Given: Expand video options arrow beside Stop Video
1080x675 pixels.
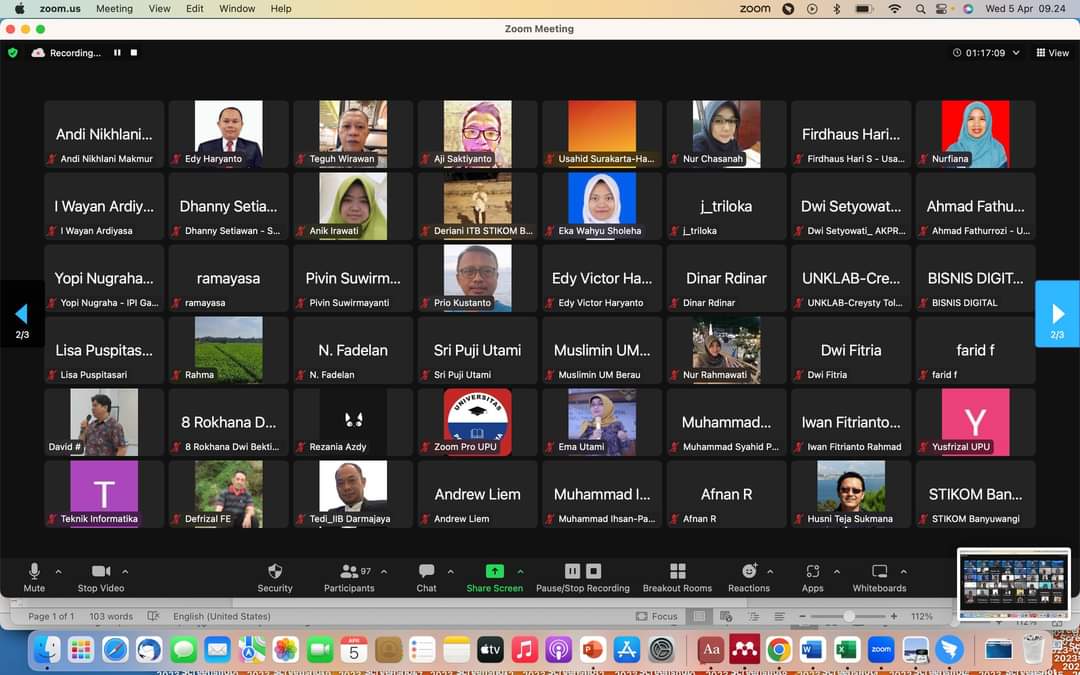Looking at the screenshot, I should pos(125,572).
